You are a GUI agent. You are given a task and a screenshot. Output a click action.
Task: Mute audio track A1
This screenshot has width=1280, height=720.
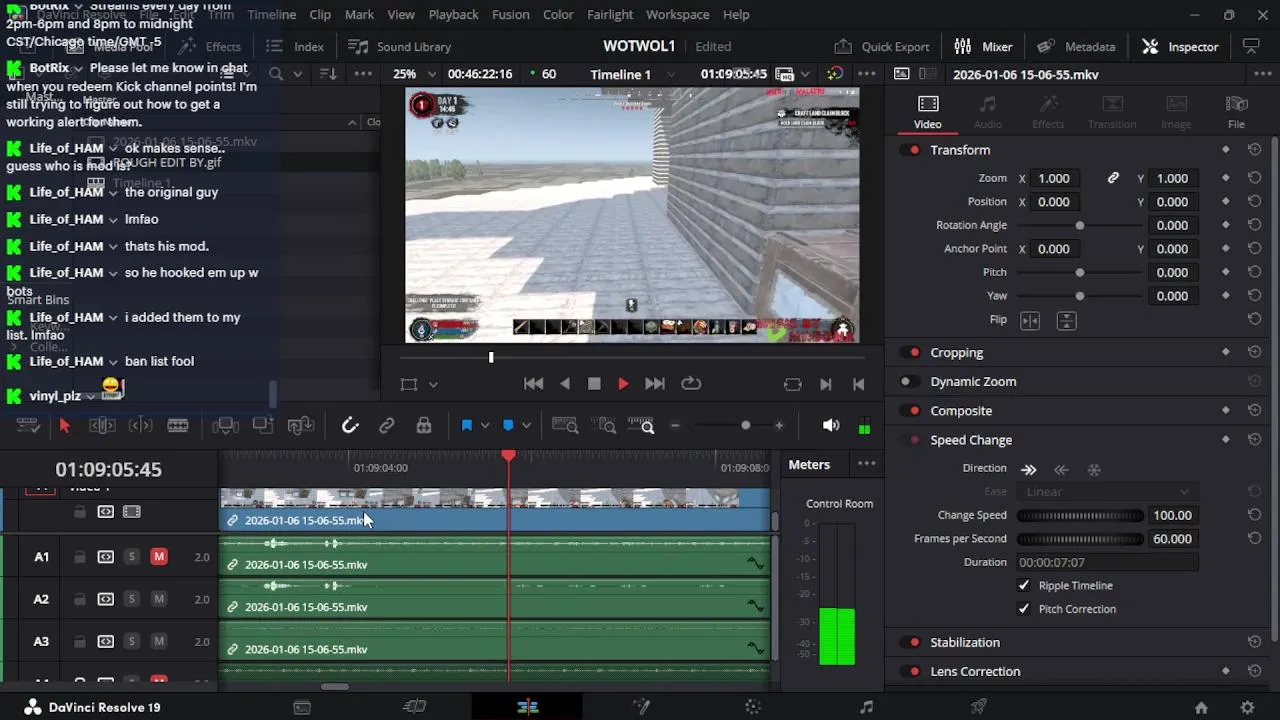click(x=159, y=557)
